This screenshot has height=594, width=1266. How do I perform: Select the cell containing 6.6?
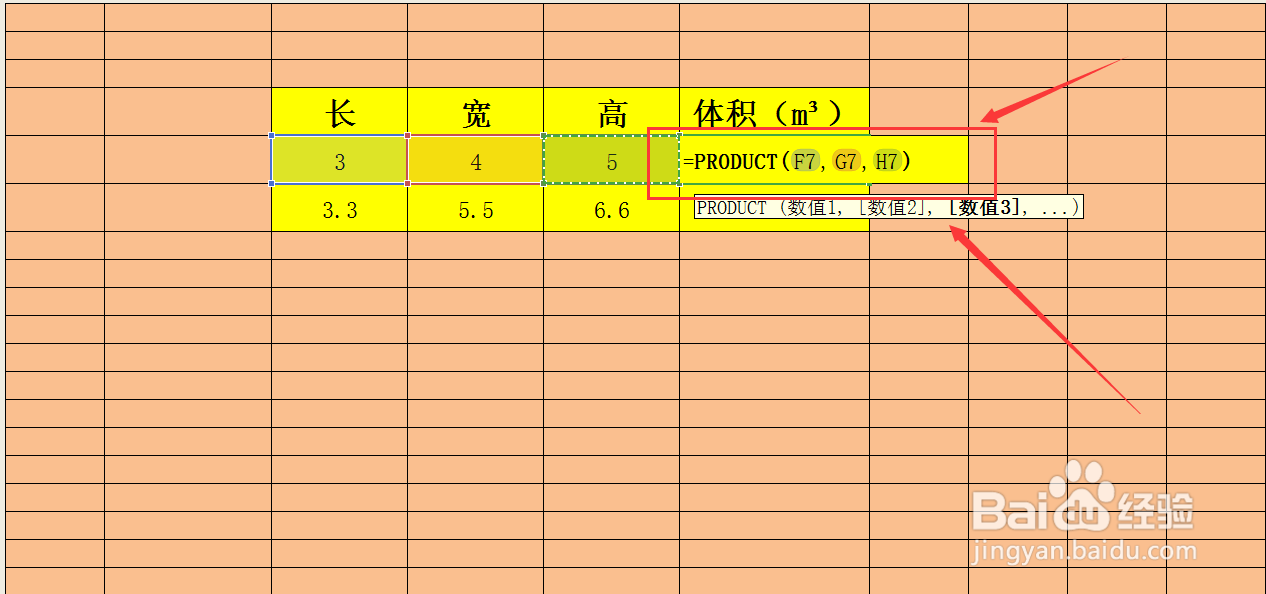click(x=612, y=210)
